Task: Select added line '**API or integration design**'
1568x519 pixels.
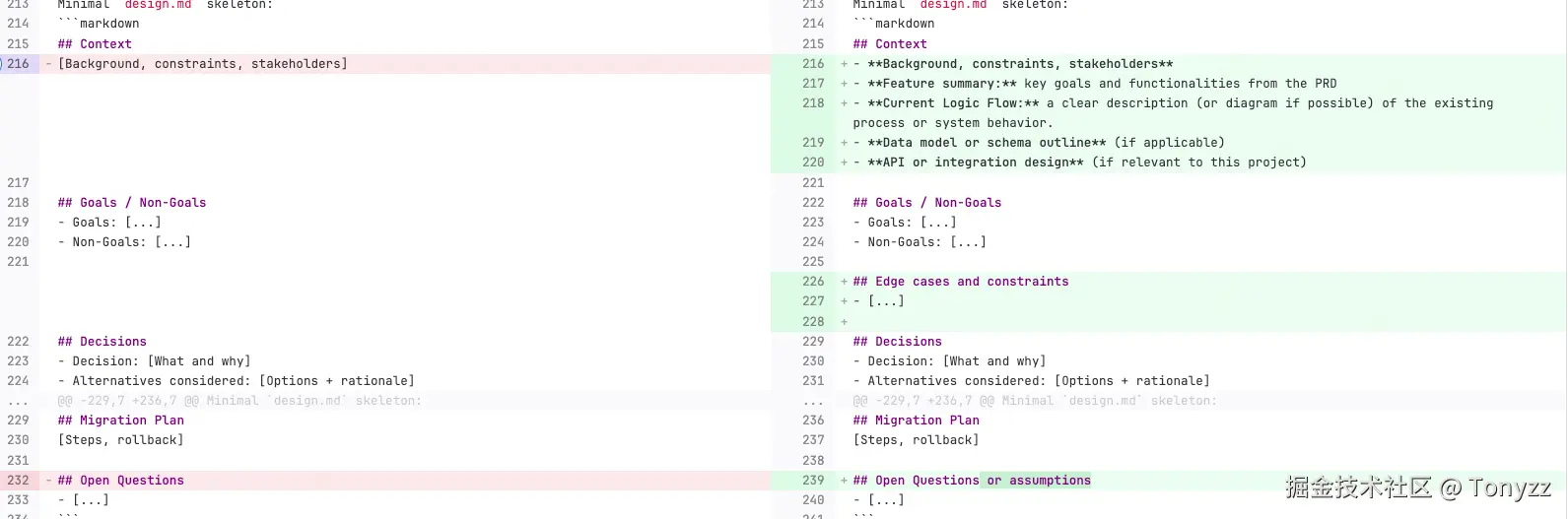Action: 1079,162
